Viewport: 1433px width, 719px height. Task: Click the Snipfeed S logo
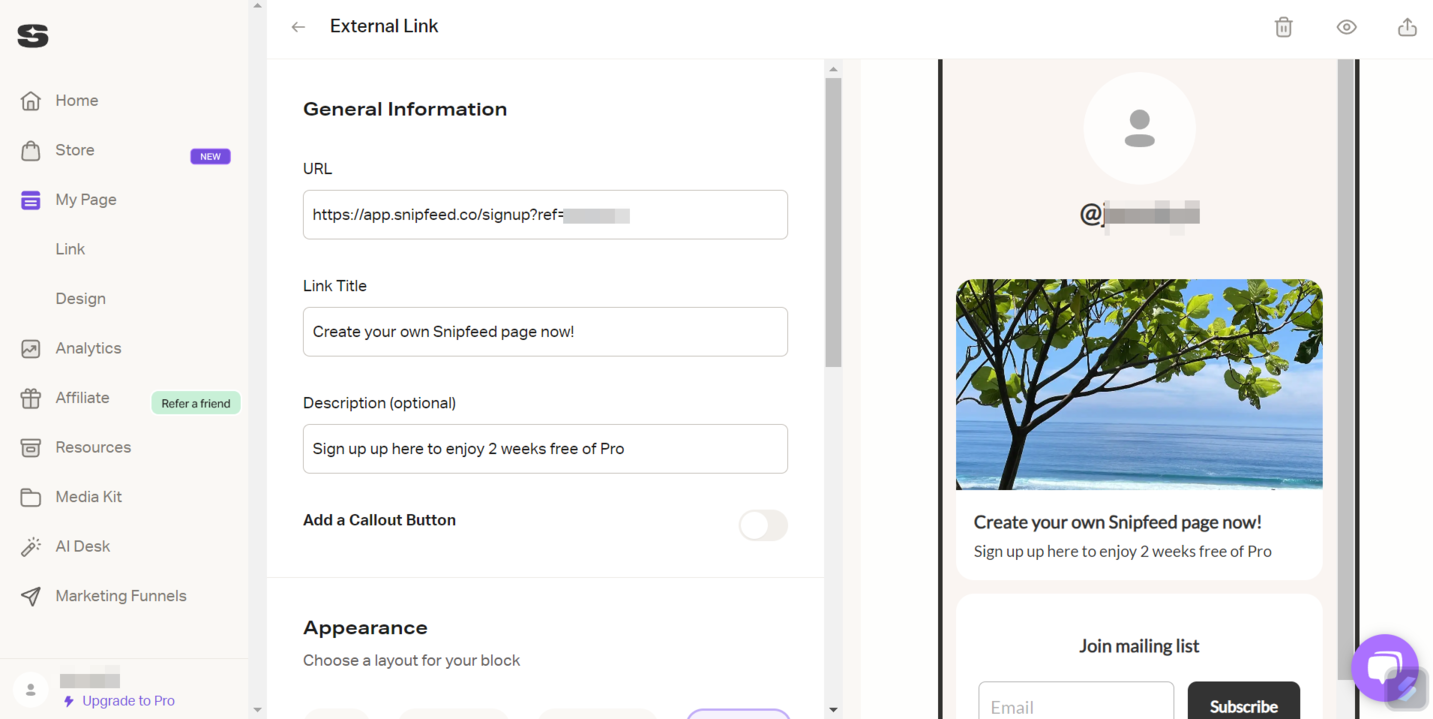tap(33, 36)
